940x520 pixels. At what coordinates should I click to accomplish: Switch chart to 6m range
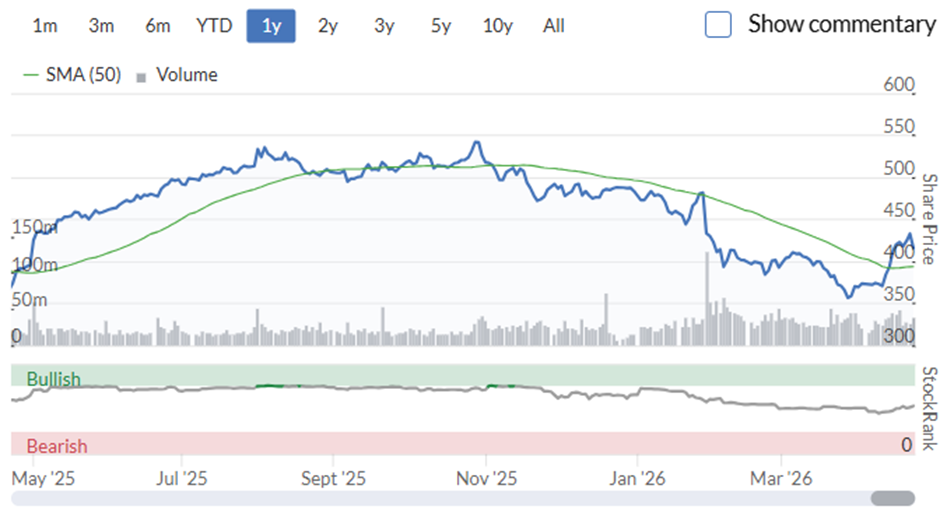158,26
